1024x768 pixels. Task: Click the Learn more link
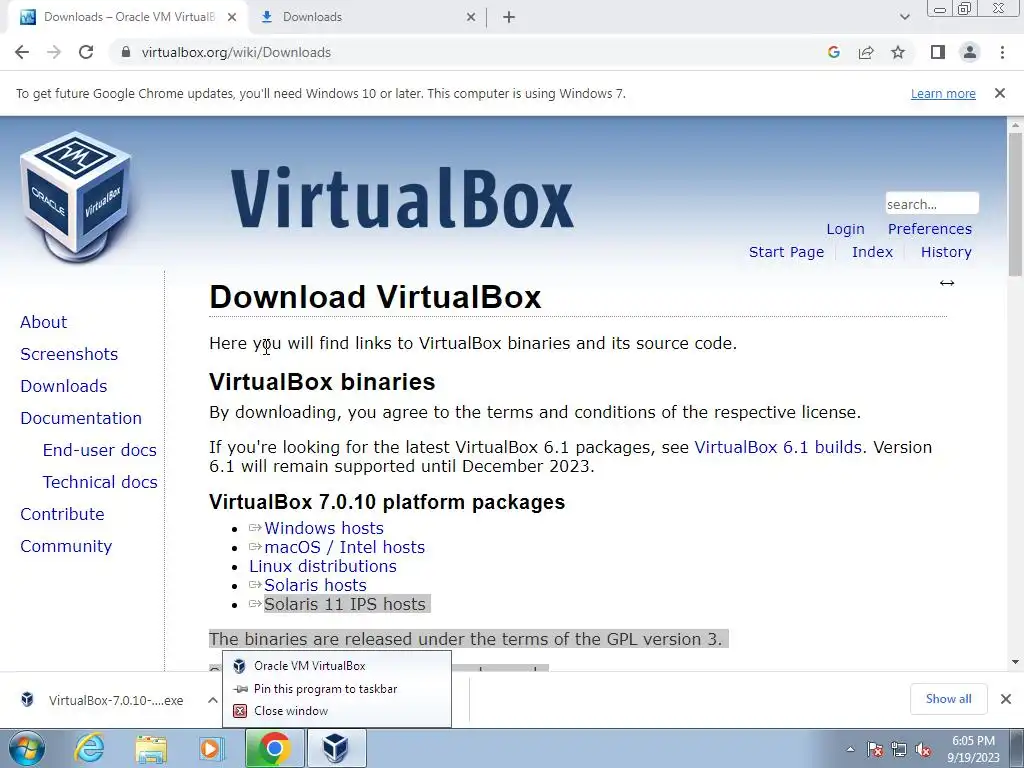[x=943, y=93]
